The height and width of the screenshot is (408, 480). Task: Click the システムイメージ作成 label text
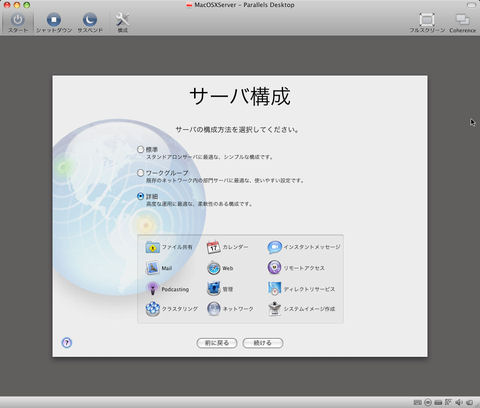(309, 309)
